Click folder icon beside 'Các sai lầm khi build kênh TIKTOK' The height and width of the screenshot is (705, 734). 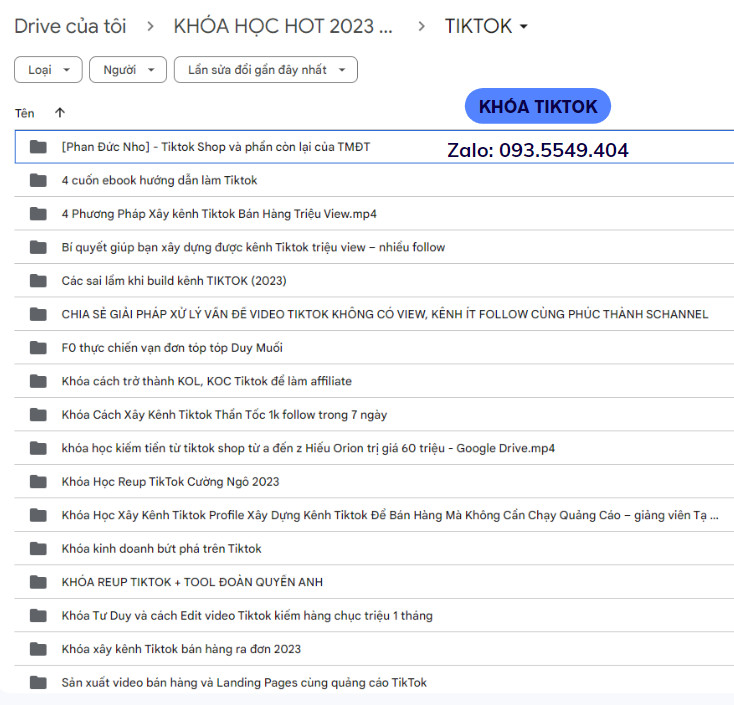[38, 281]
